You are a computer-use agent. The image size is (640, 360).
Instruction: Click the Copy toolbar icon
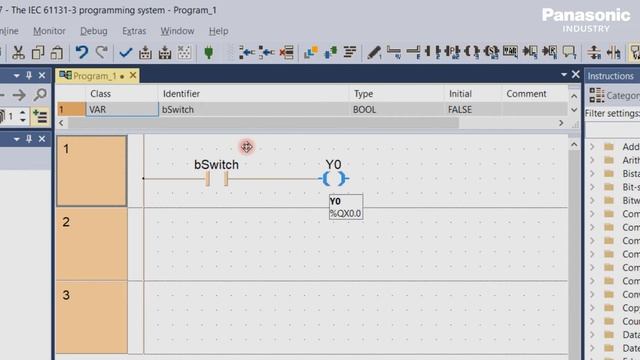pos(38,53)
